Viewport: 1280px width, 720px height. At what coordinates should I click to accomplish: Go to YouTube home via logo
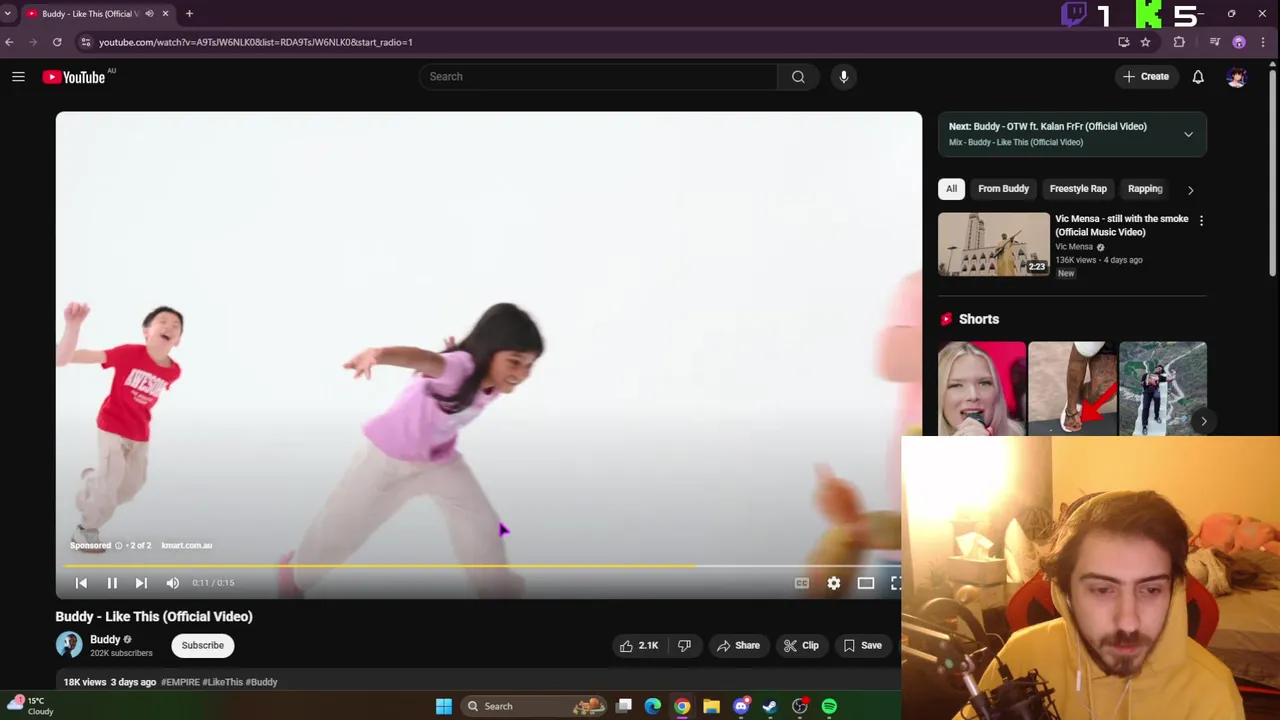pyautogui.click(x=74, y=77)
